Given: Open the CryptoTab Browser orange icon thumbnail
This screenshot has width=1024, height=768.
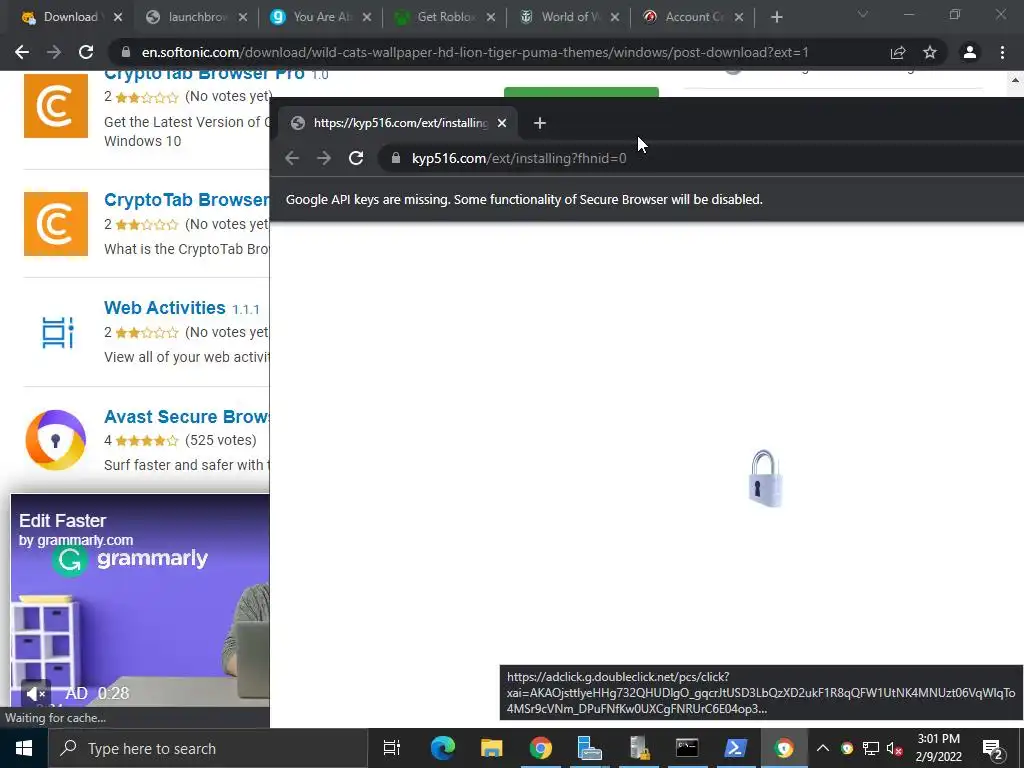Looking at the screenshot, I should [56, 224].
